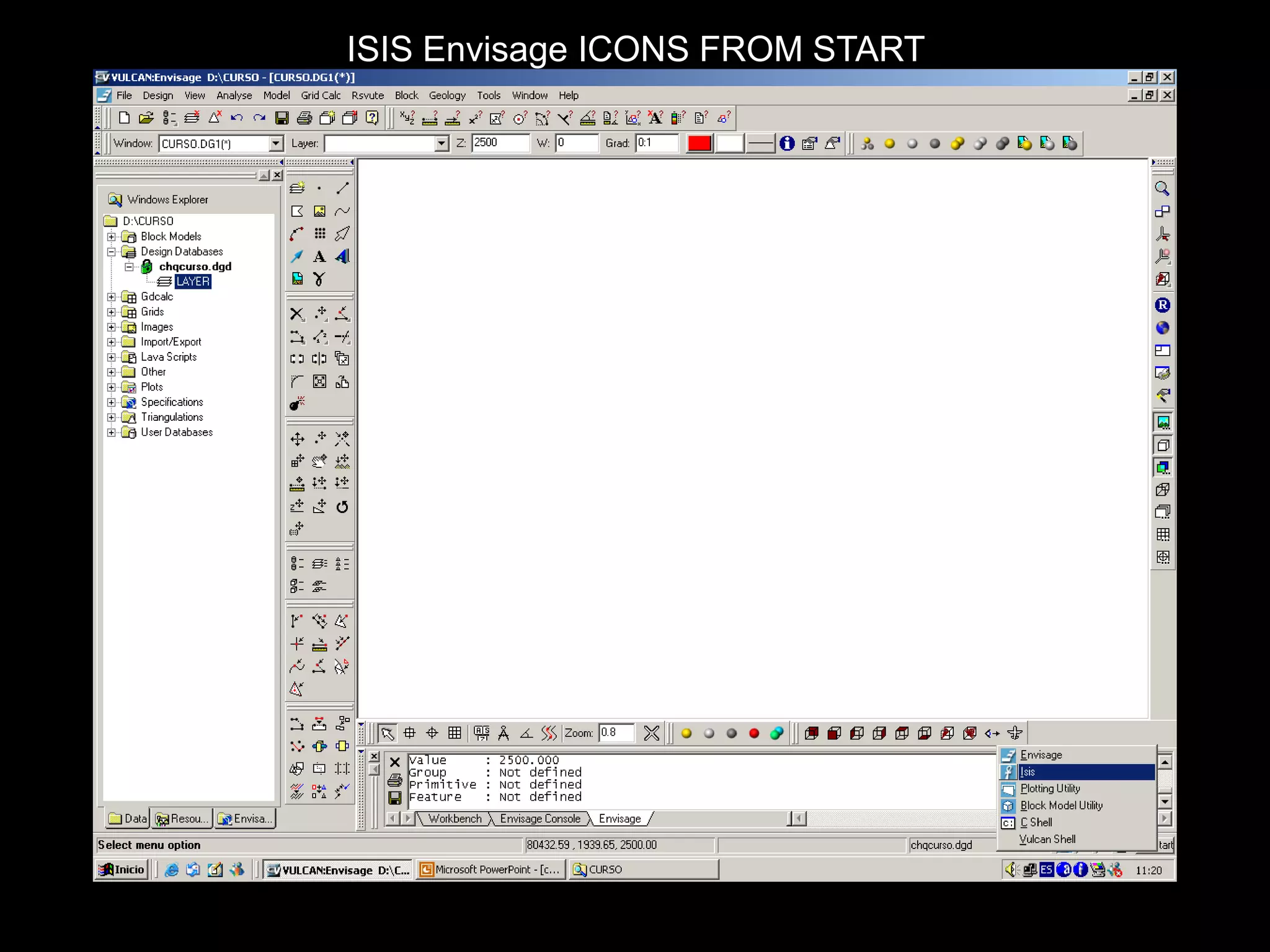This screenshot has height=952, width=1270.
Task: Click the rotate icon in left toolbox
Action: (x=342, y=507)
